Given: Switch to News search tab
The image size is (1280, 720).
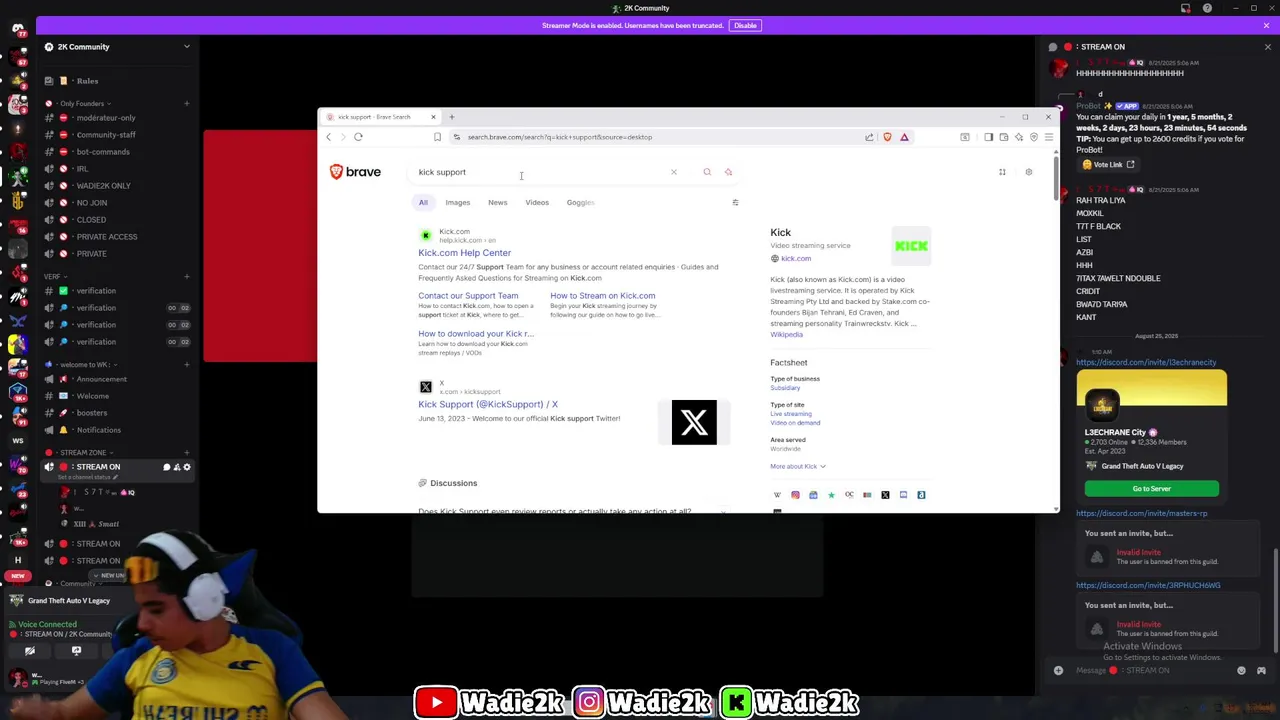Looking at the screenshot, I should tap(497, 202).
